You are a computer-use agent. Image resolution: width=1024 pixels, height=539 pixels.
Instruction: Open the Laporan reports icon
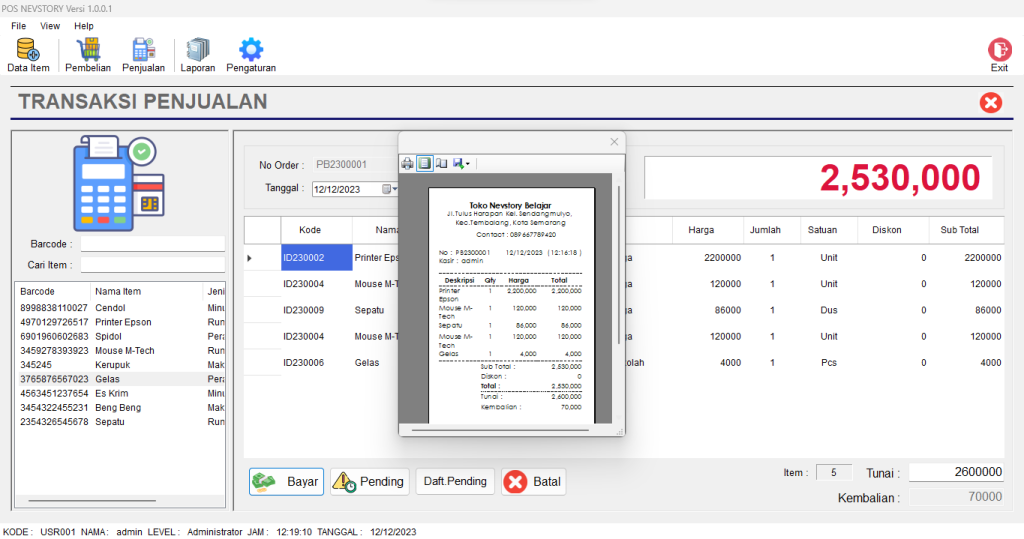coord(197,54)
